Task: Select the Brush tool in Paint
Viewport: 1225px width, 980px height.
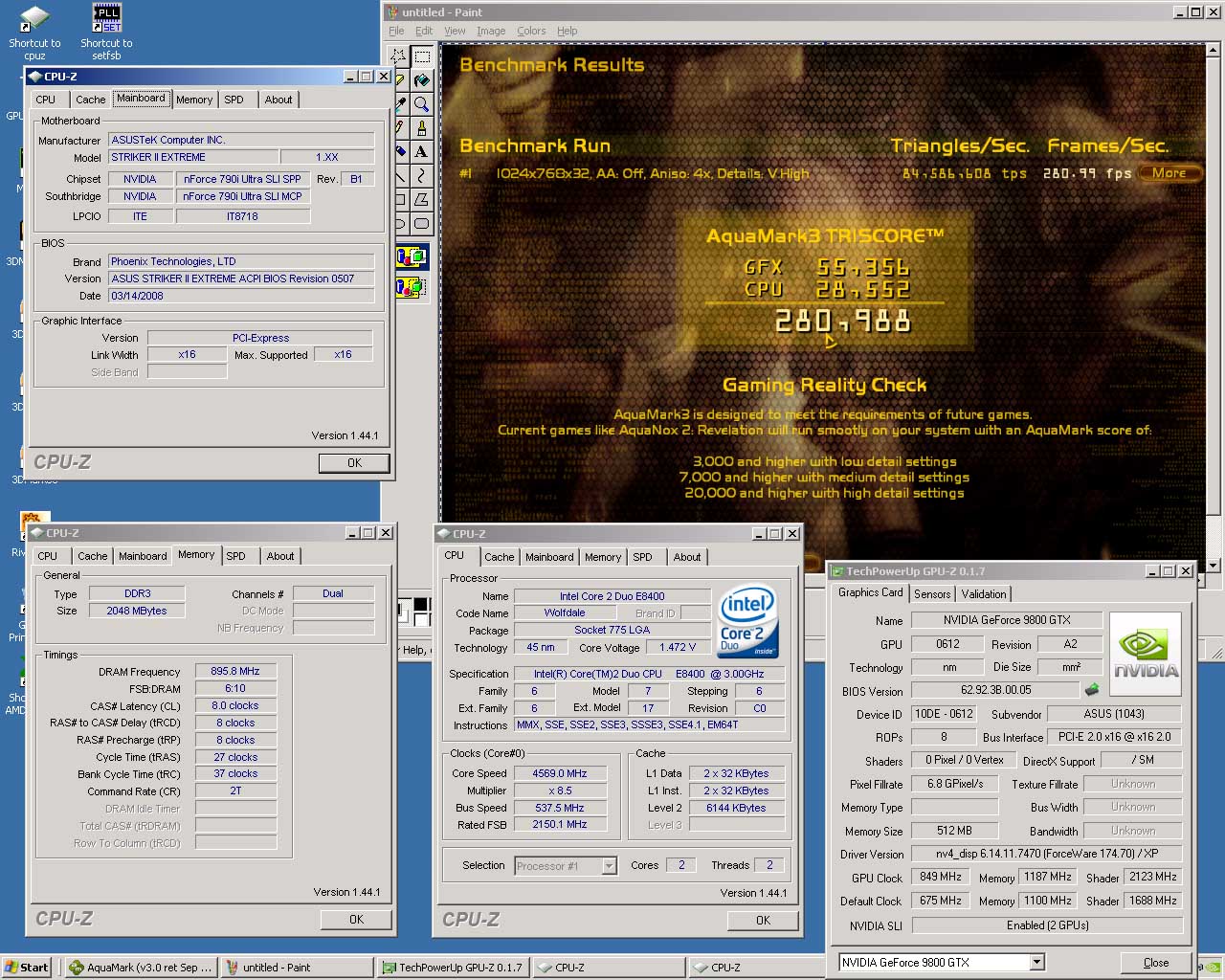Action: tap(421, 128)
